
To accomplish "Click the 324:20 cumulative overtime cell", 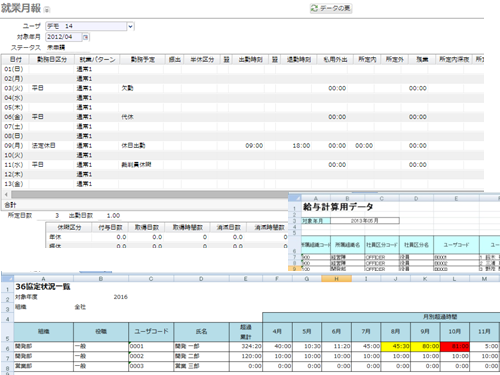I will point(246,346).
